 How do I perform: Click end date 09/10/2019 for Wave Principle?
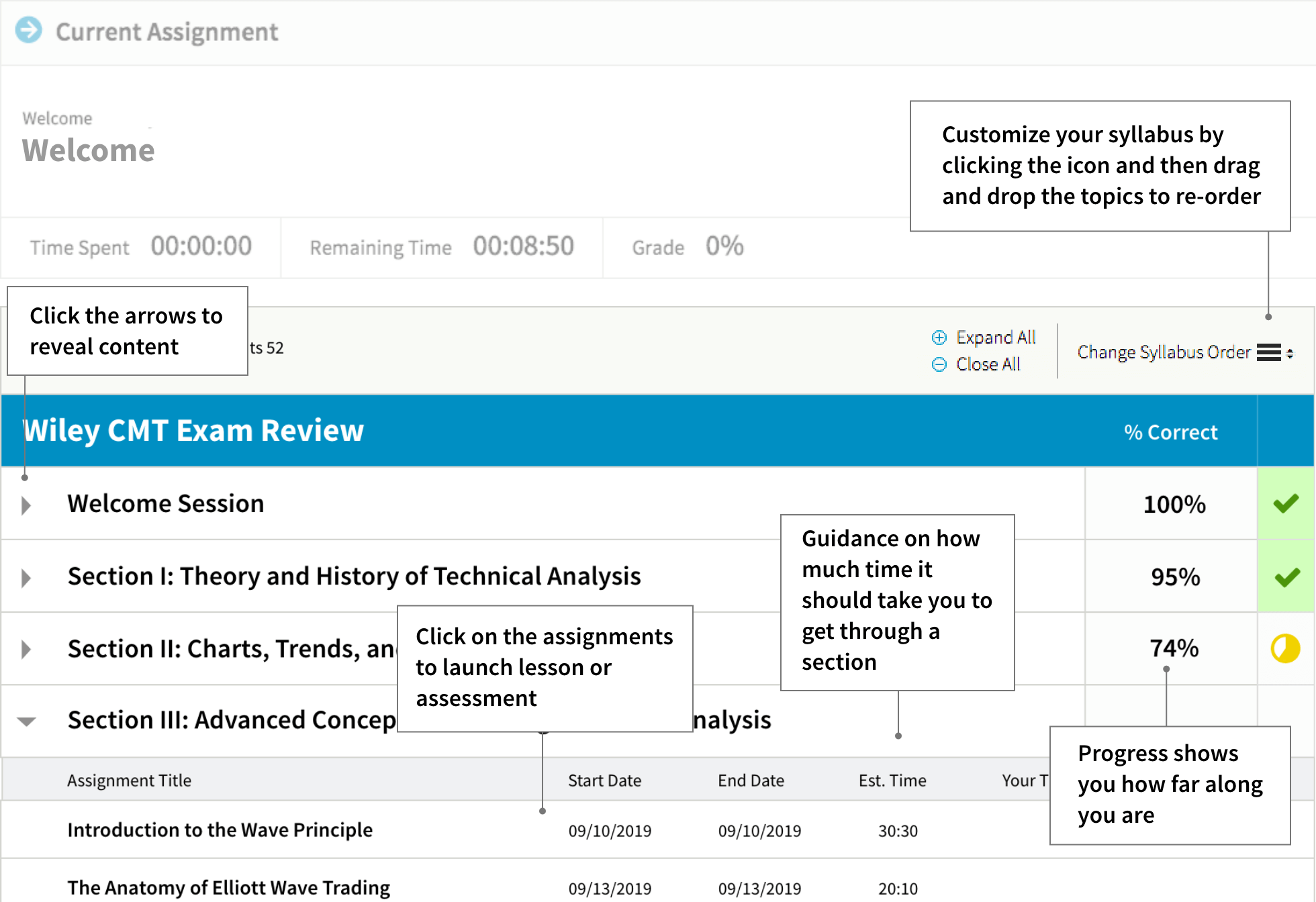coord(759,831)
